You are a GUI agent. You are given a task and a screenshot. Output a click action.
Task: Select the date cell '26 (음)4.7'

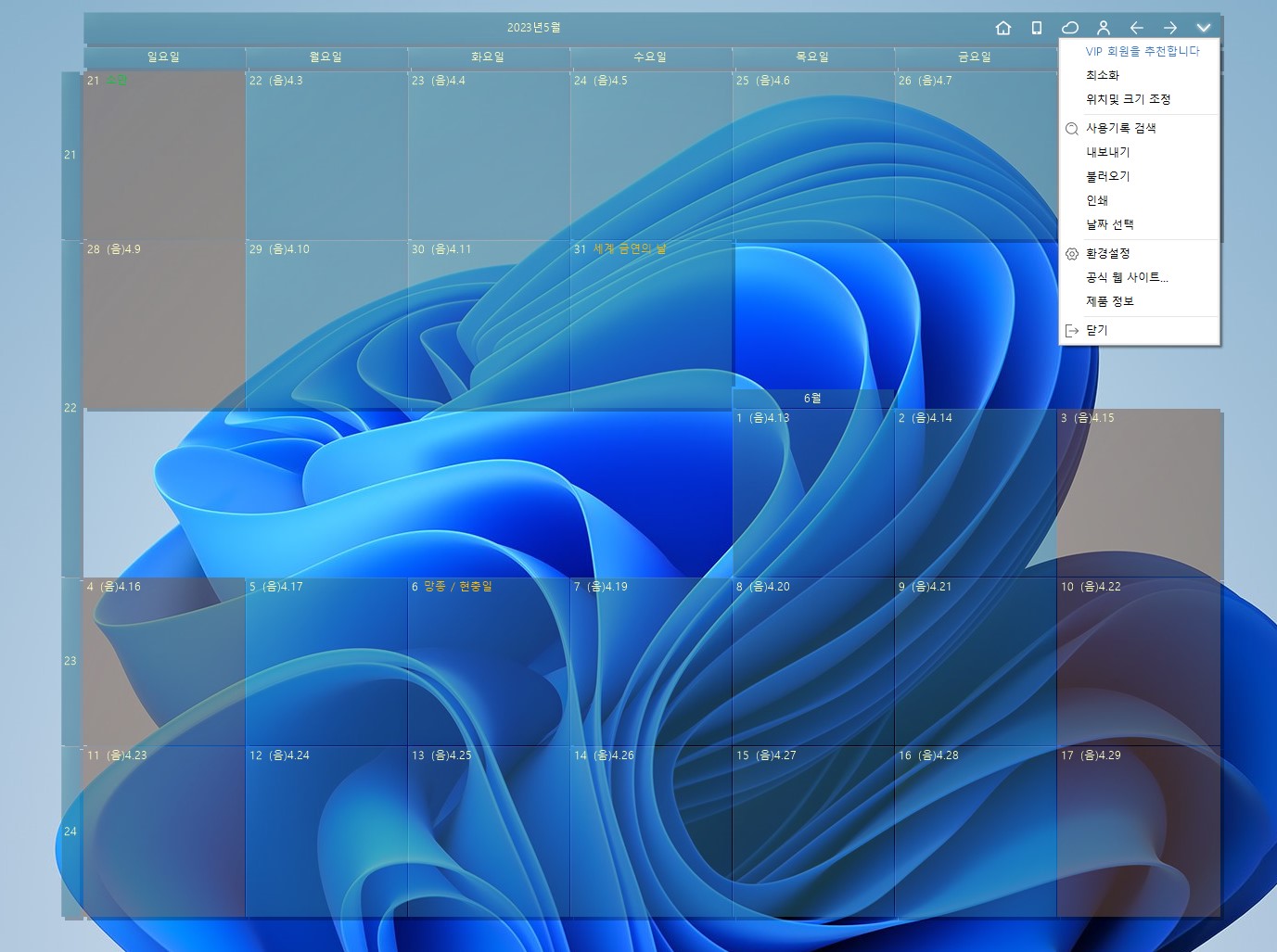(x=976, y=156)
